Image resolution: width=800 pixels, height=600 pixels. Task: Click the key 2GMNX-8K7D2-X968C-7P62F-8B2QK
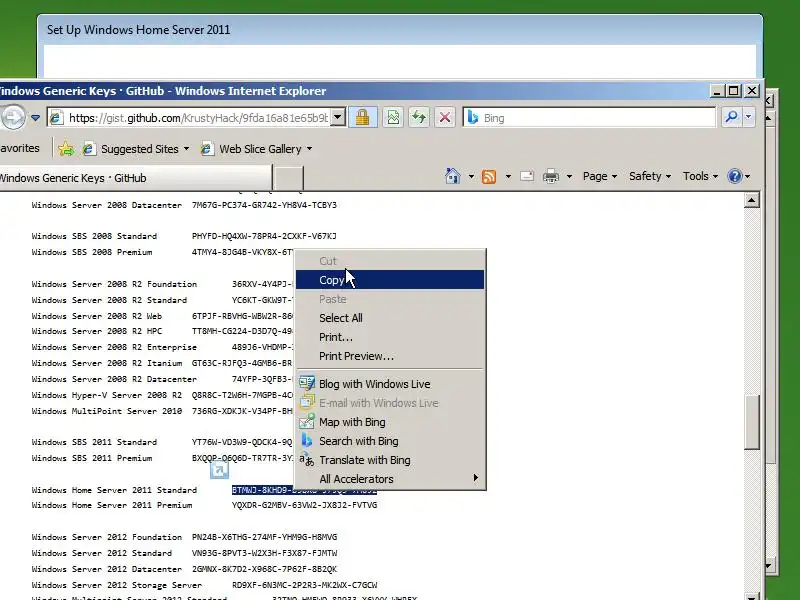click(264, 569)
